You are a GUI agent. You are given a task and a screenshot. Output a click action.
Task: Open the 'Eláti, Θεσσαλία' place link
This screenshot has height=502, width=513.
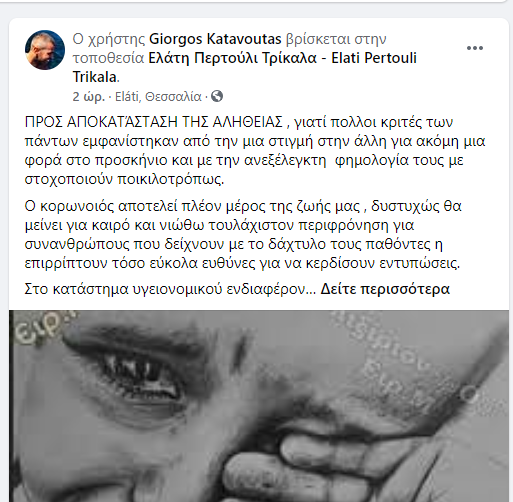tap(158, 97)
